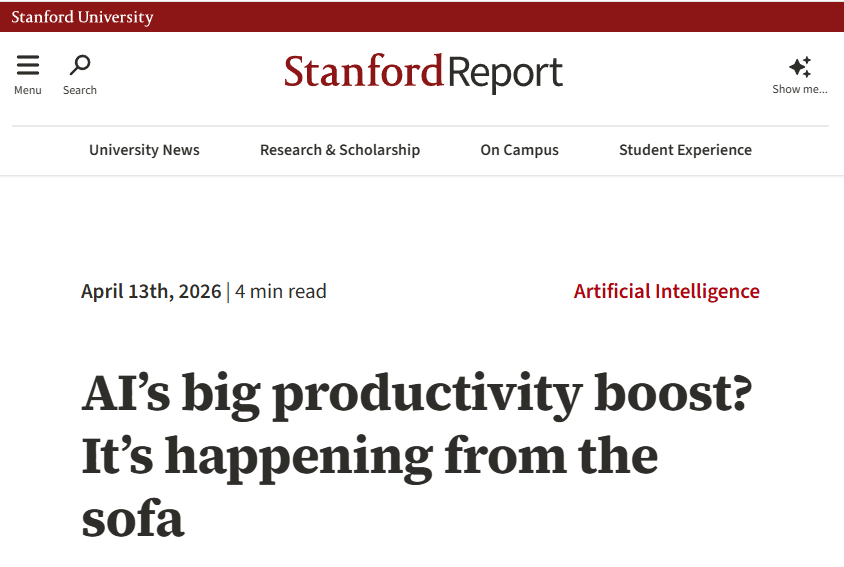
Task: Open Student Experience nav item
Action: 685,150
